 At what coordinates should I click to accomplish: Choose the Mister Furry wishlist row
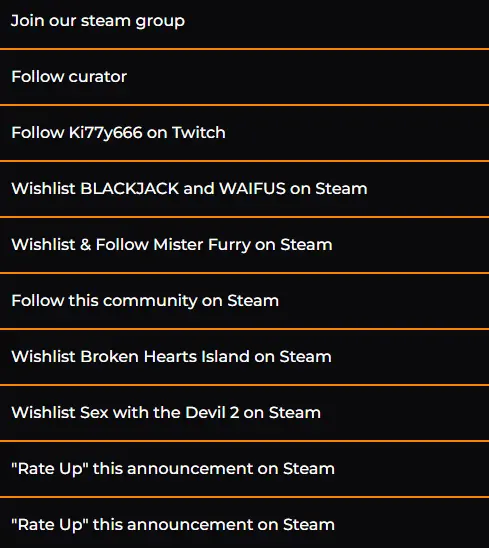click(244, 245)
